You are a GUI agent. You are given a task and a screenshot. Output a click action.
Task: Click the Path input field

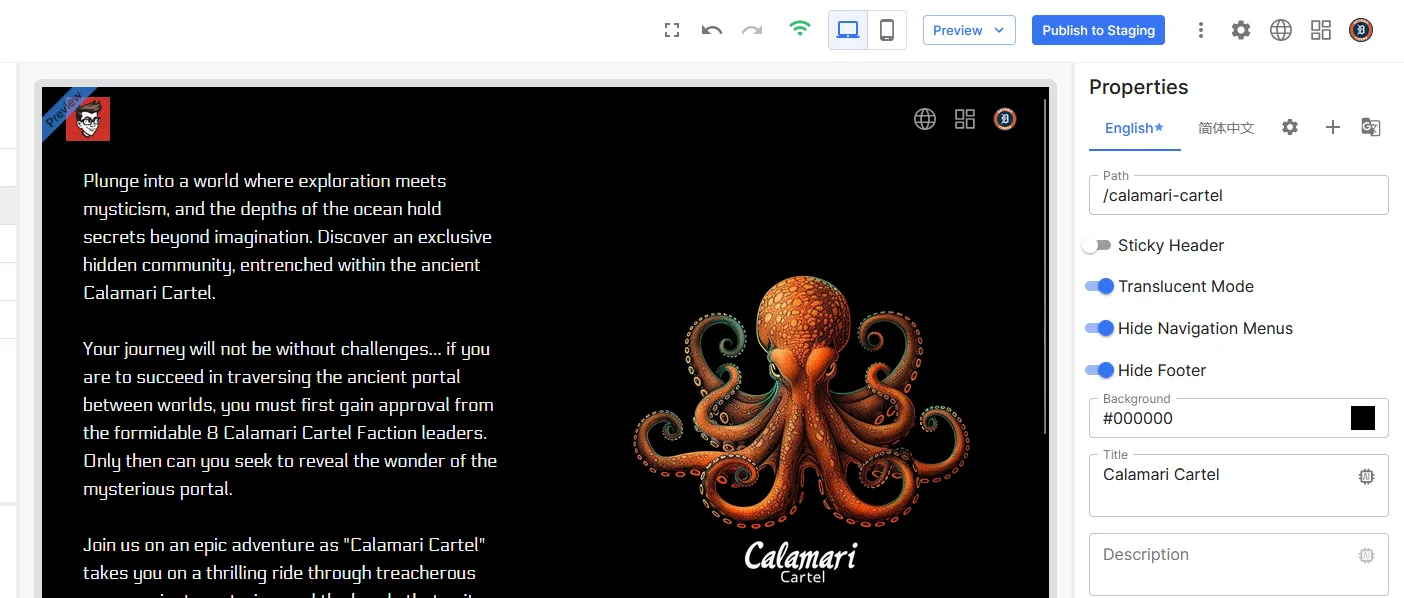point(1238,195)
